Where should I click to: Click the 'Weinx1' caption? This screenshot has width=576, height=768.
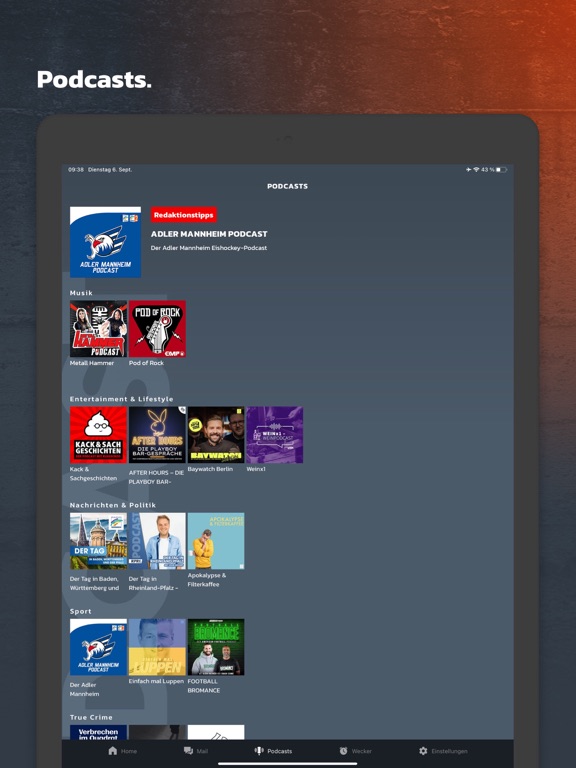coord(256,469)
